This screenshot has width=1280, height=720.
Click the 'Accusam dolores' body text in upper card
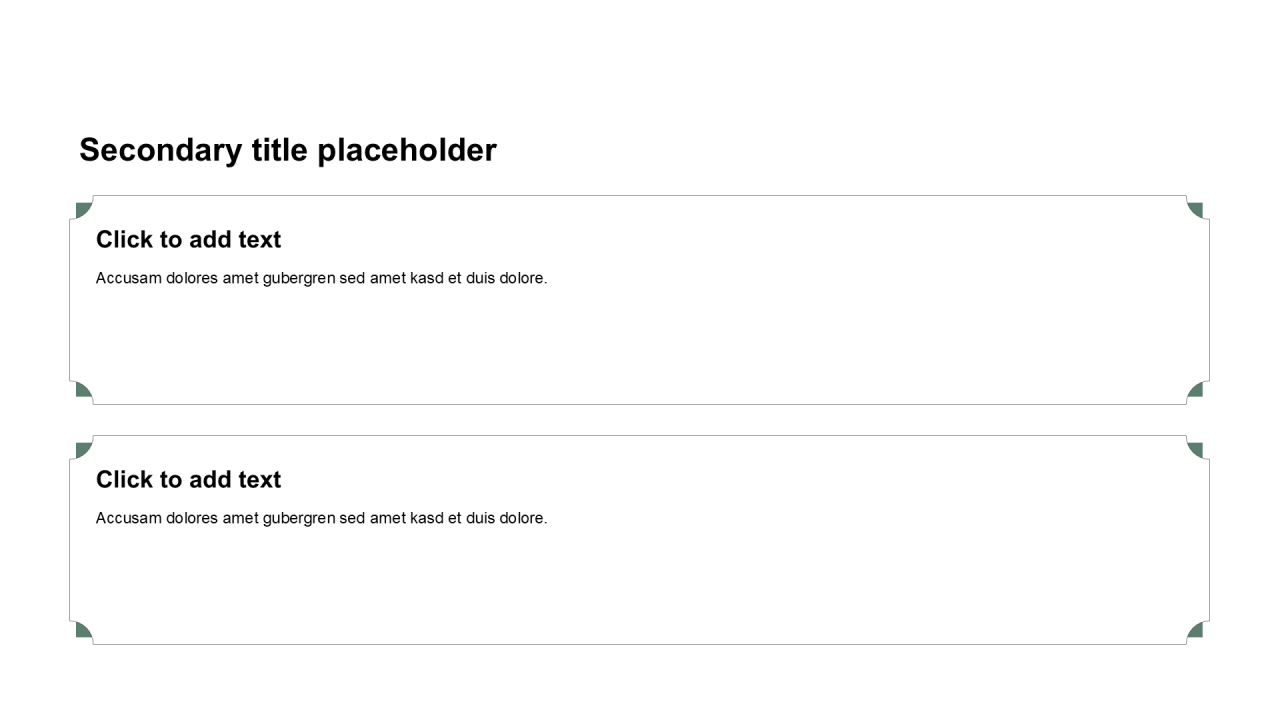click(321, 278)
